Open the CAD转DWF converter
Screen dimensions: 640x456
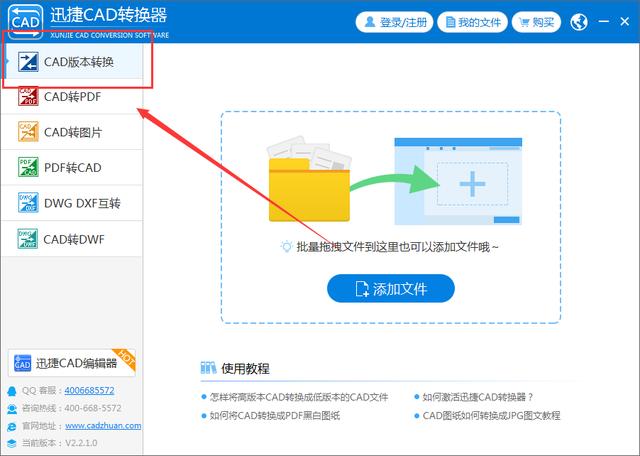pyautogui.click(x=72, y=239)
